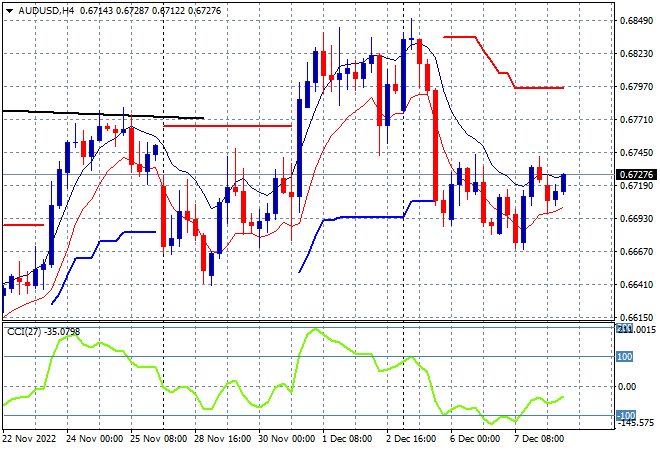660x450 pixels.
Task: Click the -145.575 CCI scale label
Action: [x=636, y=423]
